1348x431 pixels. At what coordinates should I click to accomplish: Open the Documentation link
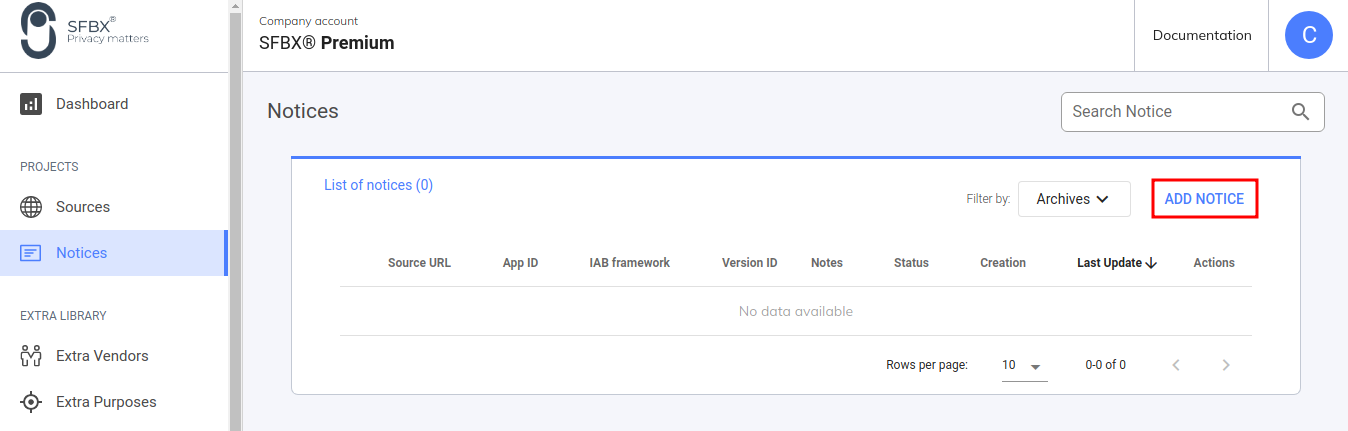tap(1201, 36)
